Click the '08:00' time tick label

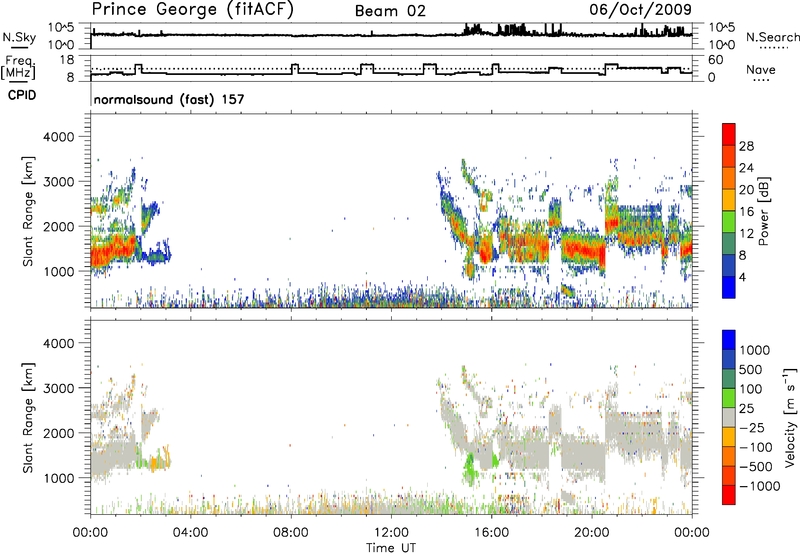[291, 533]
